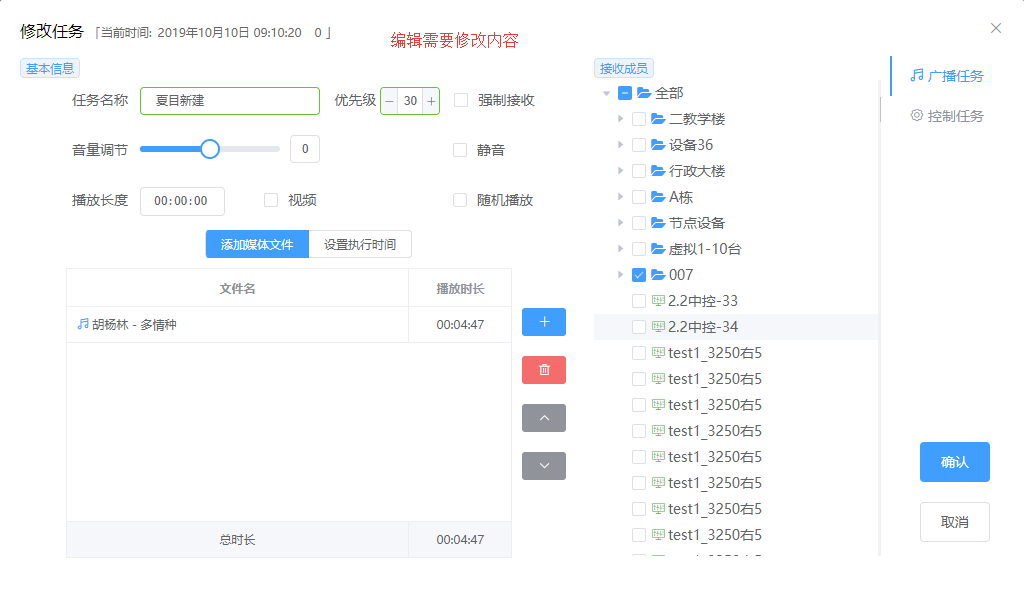Image resolution: width=1024 pixels, height=602 pixels.
Task: Click the 音量调节 volume slider handle
Action: point(210,149)
